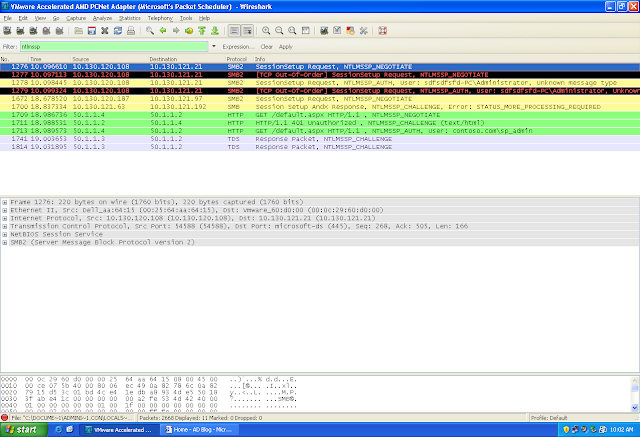Expand Transmission Control Protocol node
Image resolution: width=640 pixels, height=437 pixels.
4,226
